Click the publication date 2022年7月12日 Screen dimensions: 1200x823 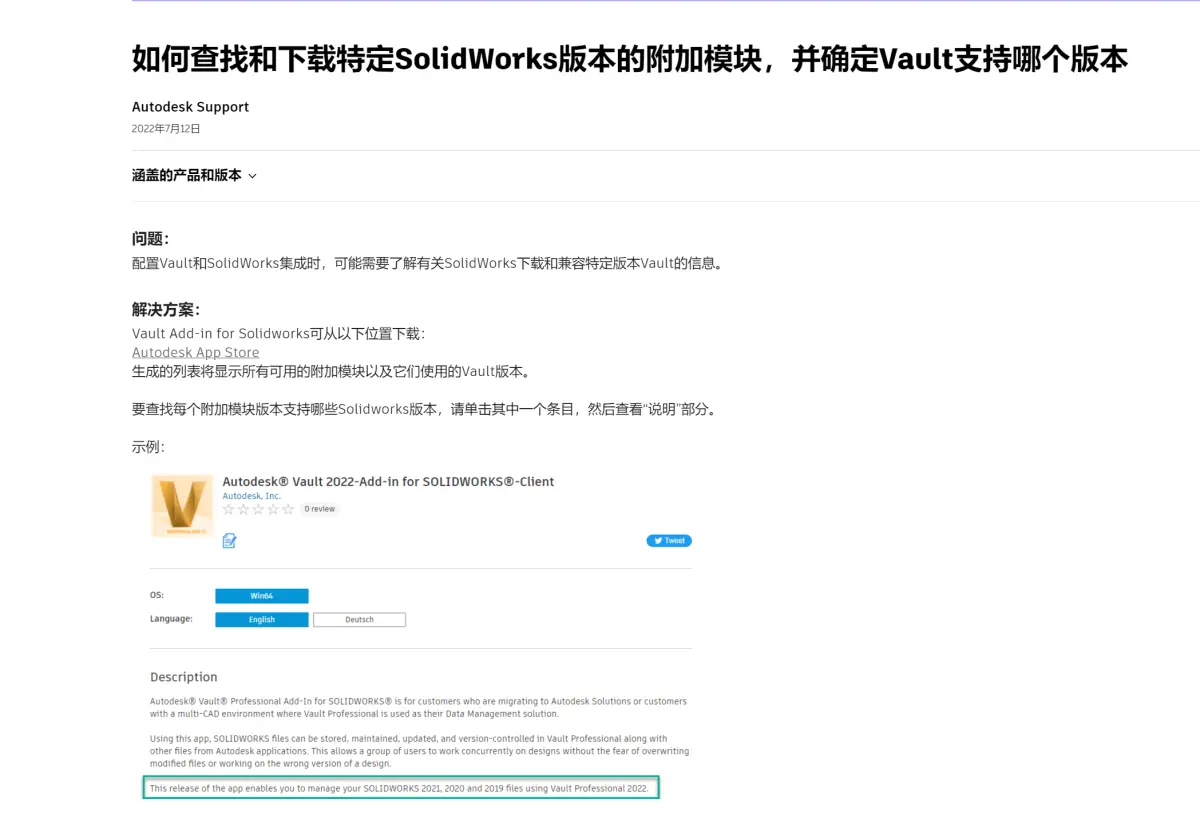point(166,129)
